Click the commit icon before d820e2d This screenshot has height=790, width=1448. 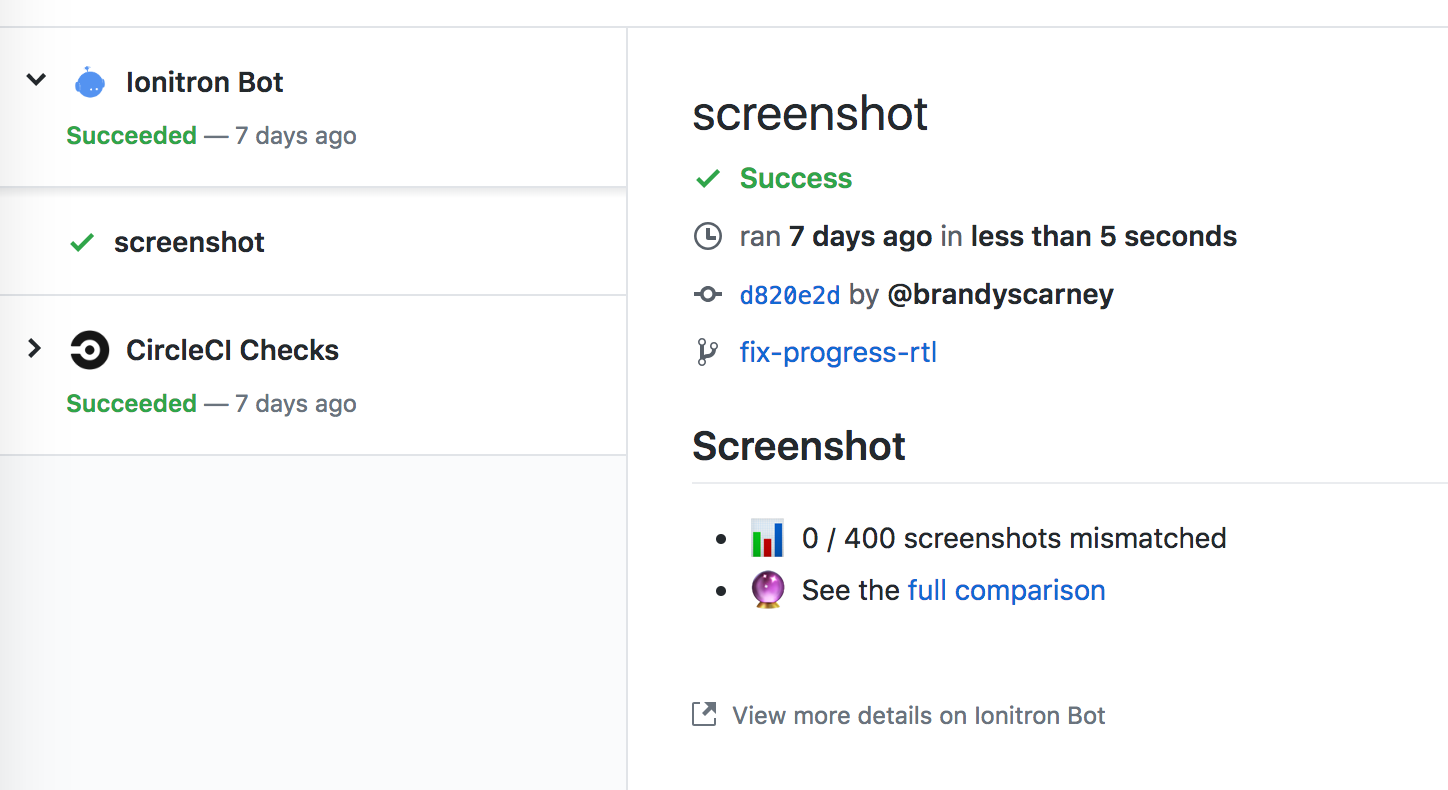pyautogui.click(x=707, y=294)
